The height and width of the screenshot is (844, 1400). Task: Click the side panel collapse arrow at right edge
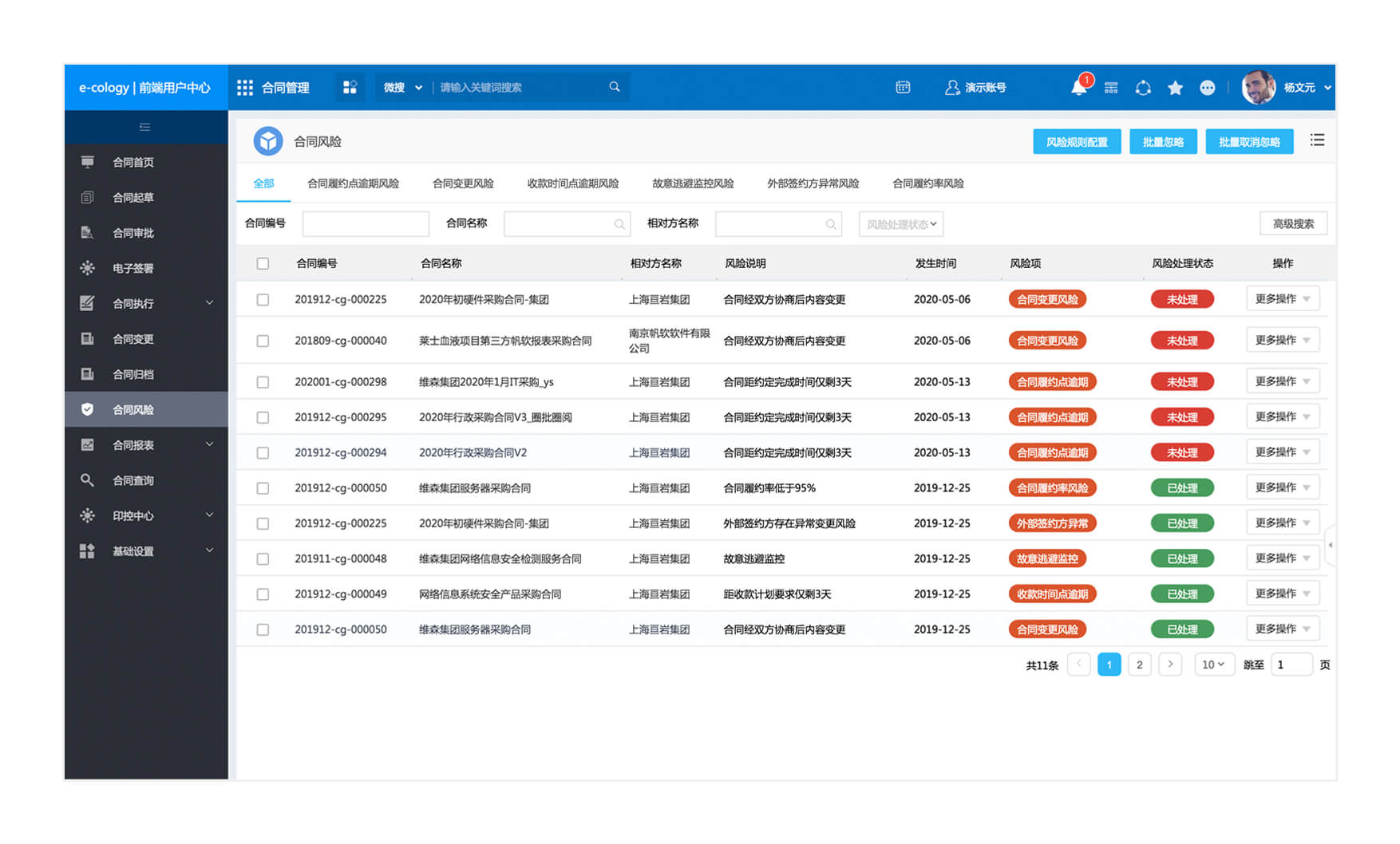[1330, 545]
